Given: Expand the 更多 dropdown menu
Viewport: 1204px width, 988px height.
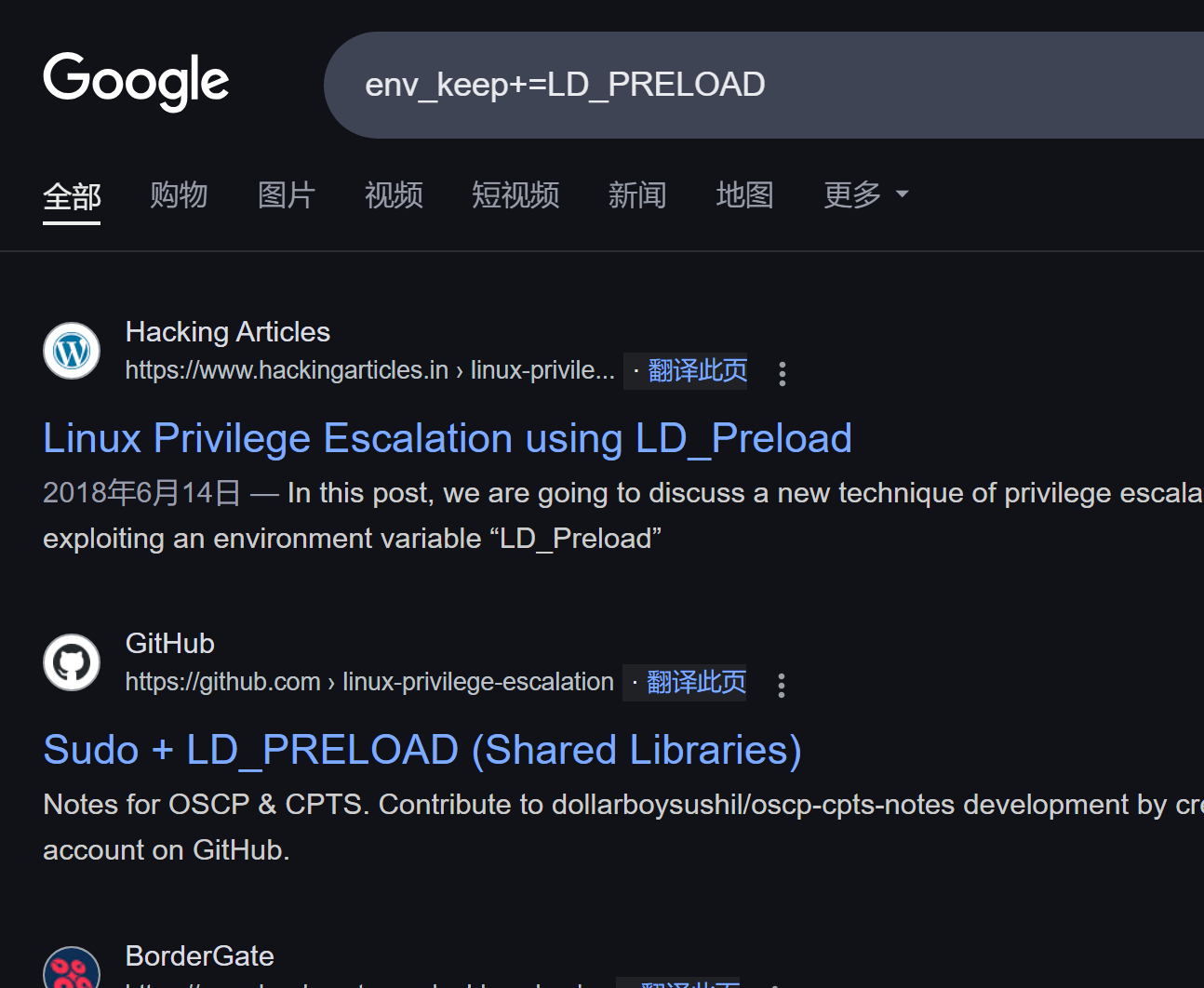Looking at the screenshot, I should [865, 194].
